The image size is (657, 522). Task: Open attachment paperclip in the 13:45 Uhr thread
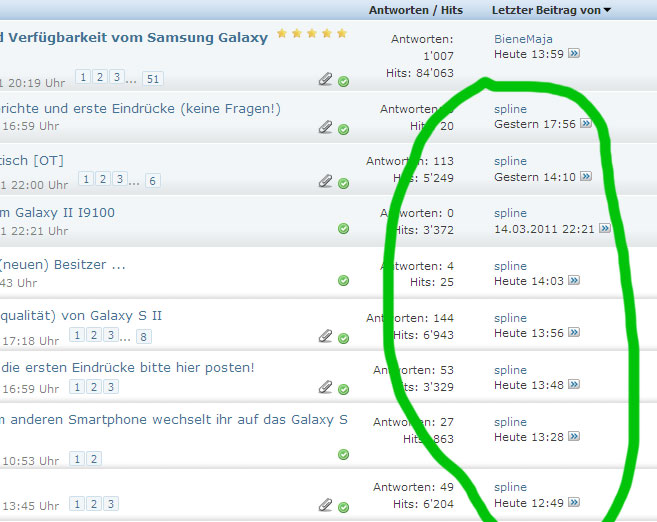tap(325, 505)
